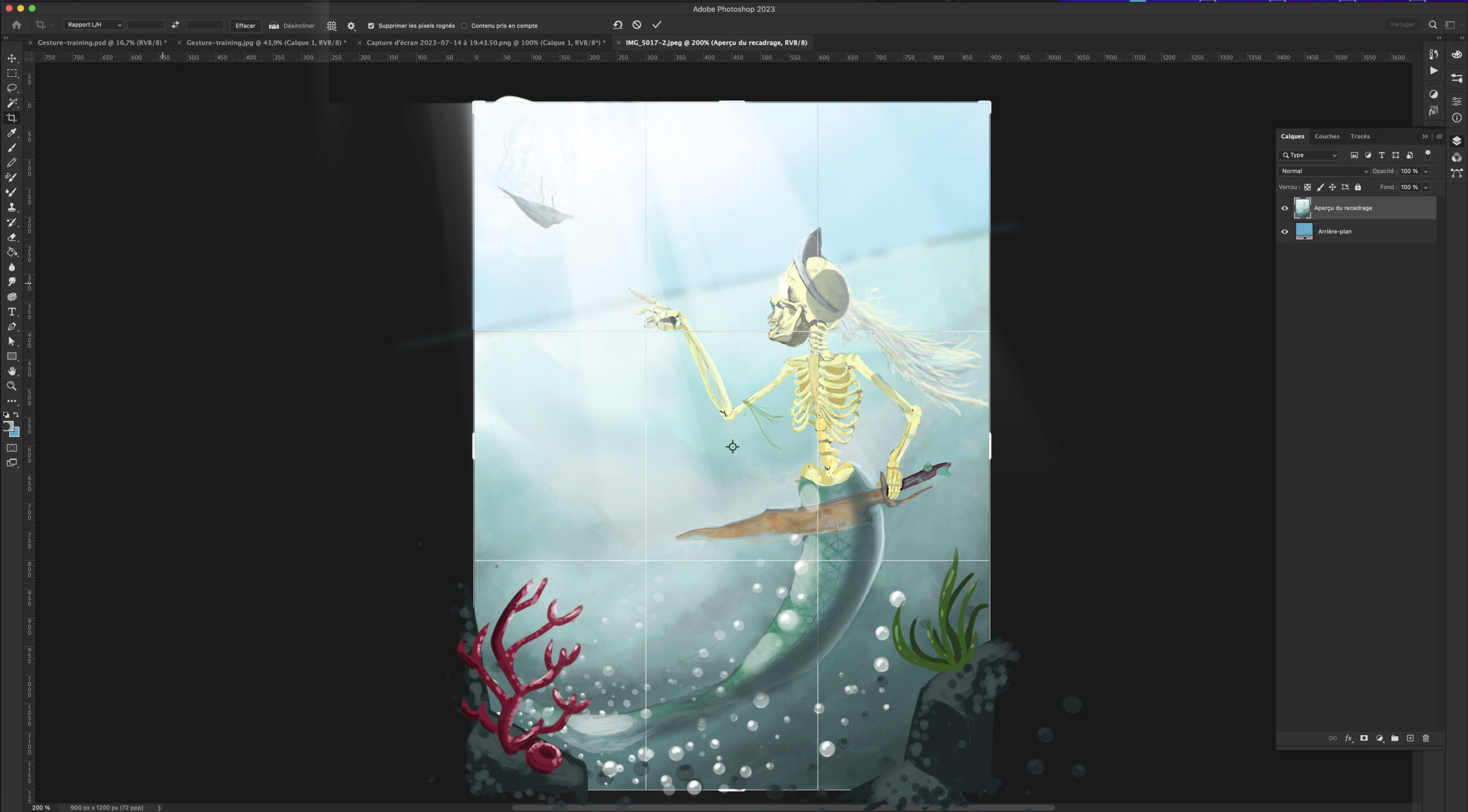Toggle lock image pixels brush icon
The height and width of the screenshot is (812, 1468).
[1320, 187]
